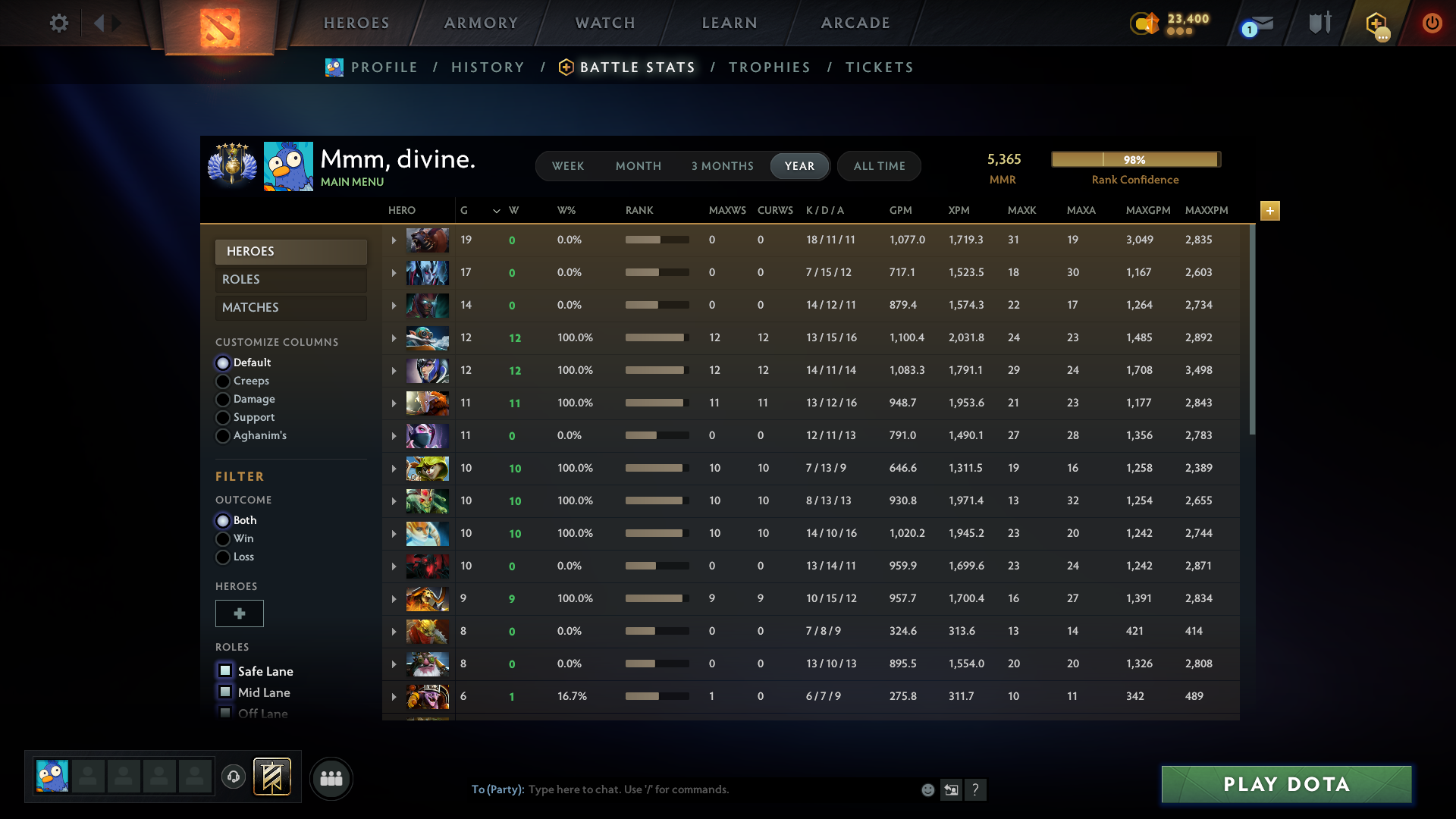Expand the first hero row with 19 games
The height and width of the screenshot is (819, 1456).
[394, 240]
